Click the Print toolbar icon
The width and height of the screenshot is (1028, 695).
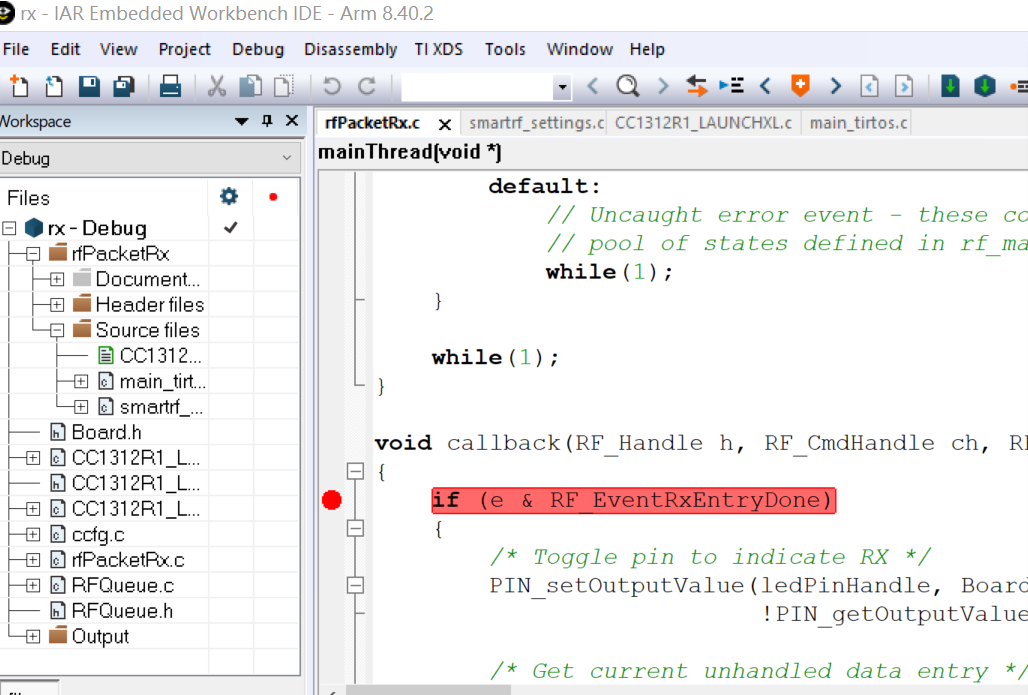click(x=170, y=86)
